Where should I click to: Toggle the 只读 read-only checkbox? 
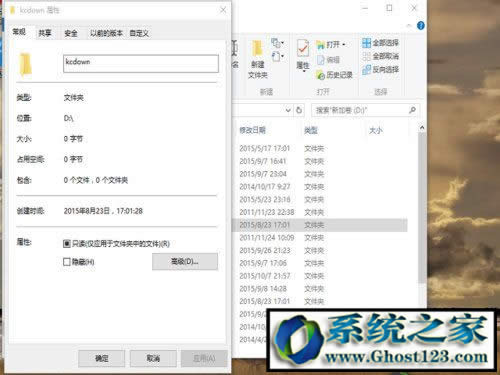coord(67,244)
